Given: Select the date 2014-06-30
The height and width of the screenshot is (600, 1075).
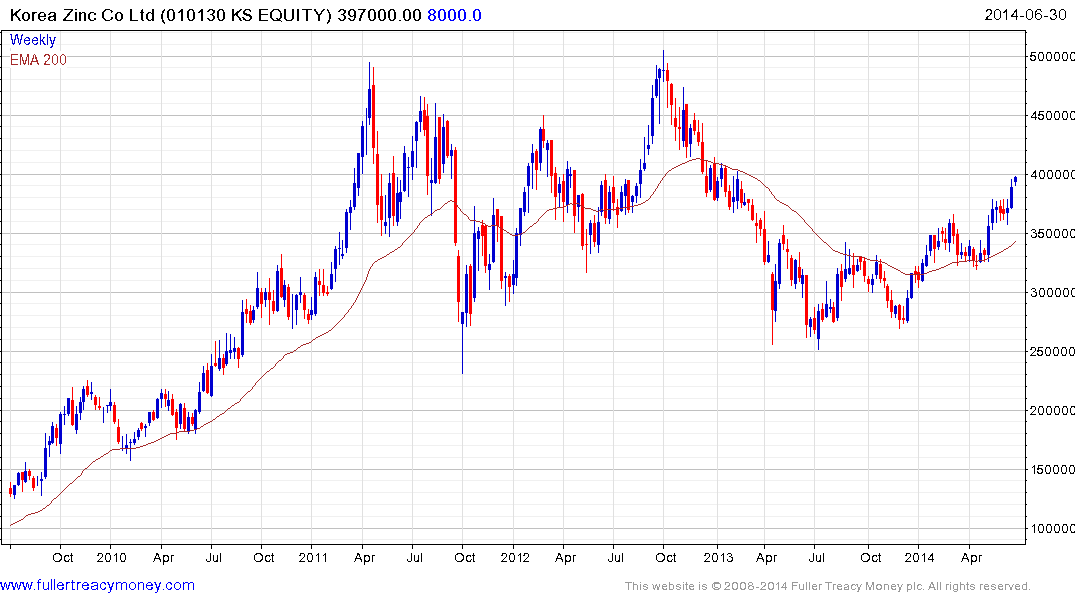Looking at the screenshot, I should click(x=1026, y=14).
